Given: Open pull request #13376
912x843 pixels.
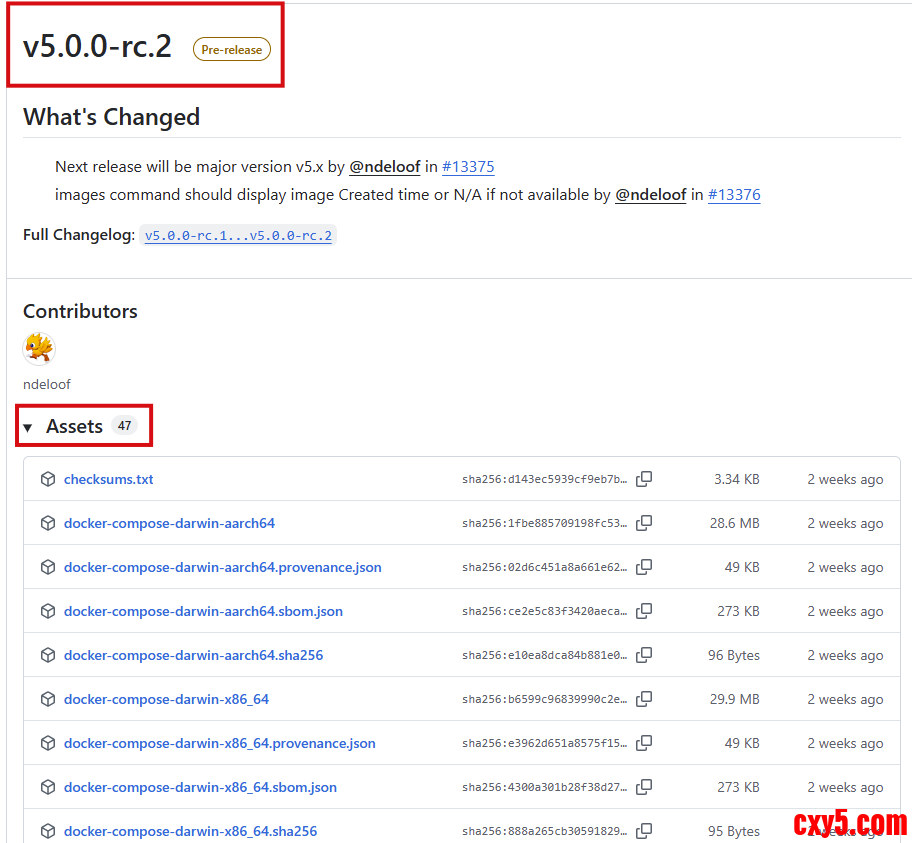Looking at the screenshot, I should 734,195.
